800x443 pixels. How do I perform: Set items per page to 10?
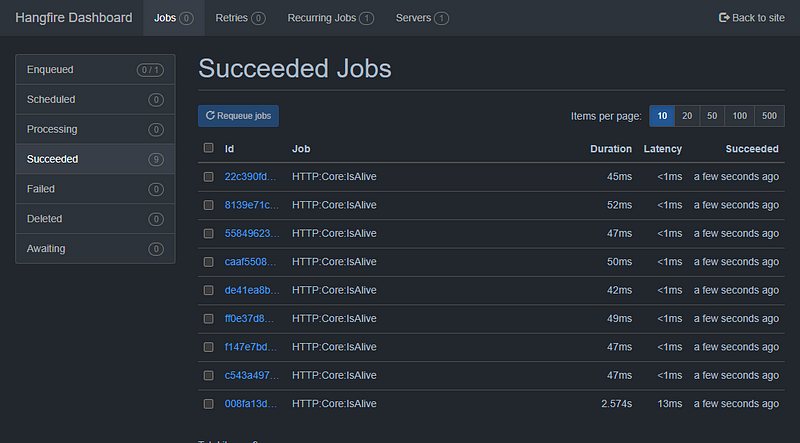point(662,116)
